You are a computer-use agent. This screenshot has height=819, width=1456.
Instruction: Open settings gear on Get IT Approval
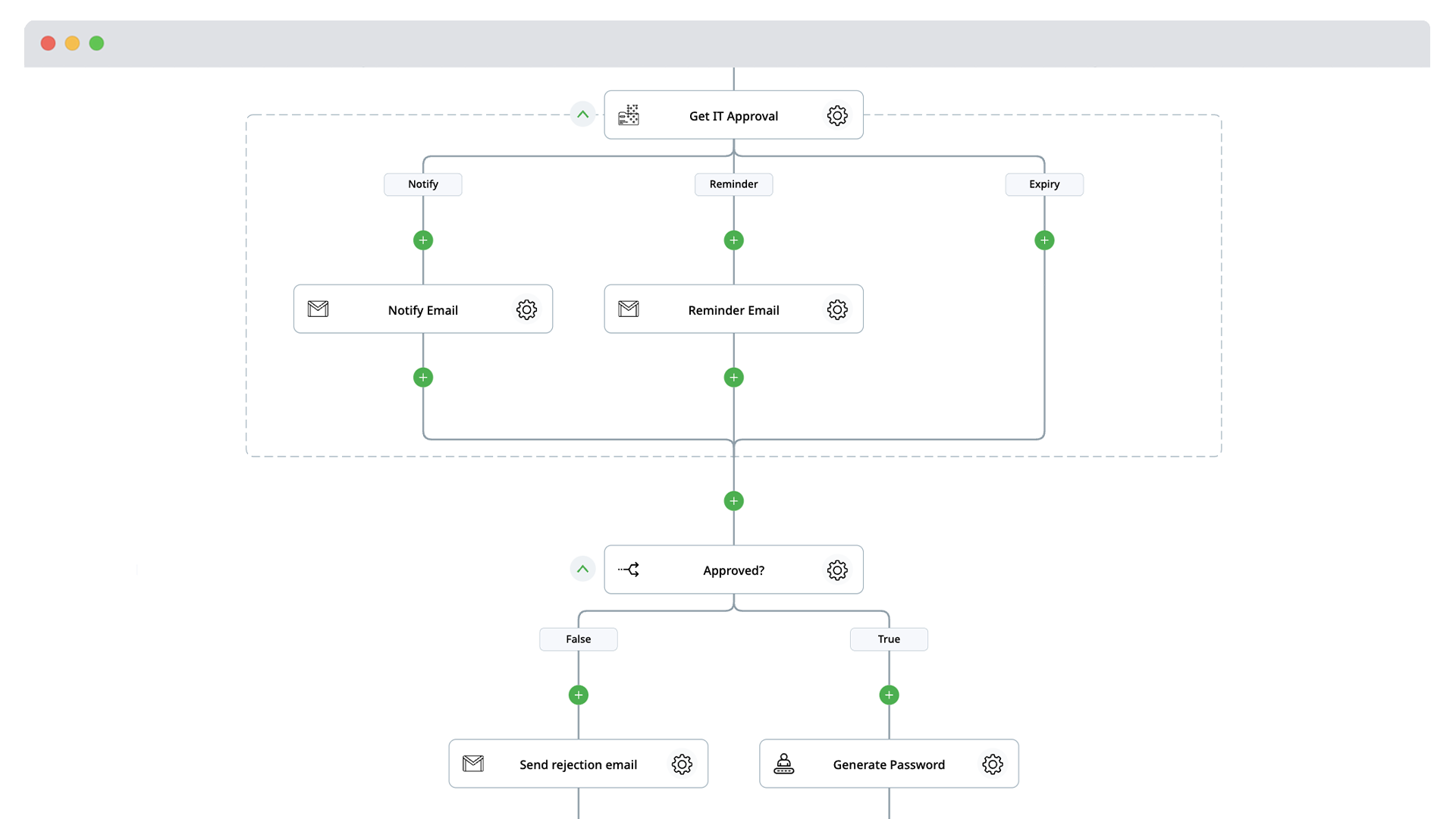tap(837, 115)
